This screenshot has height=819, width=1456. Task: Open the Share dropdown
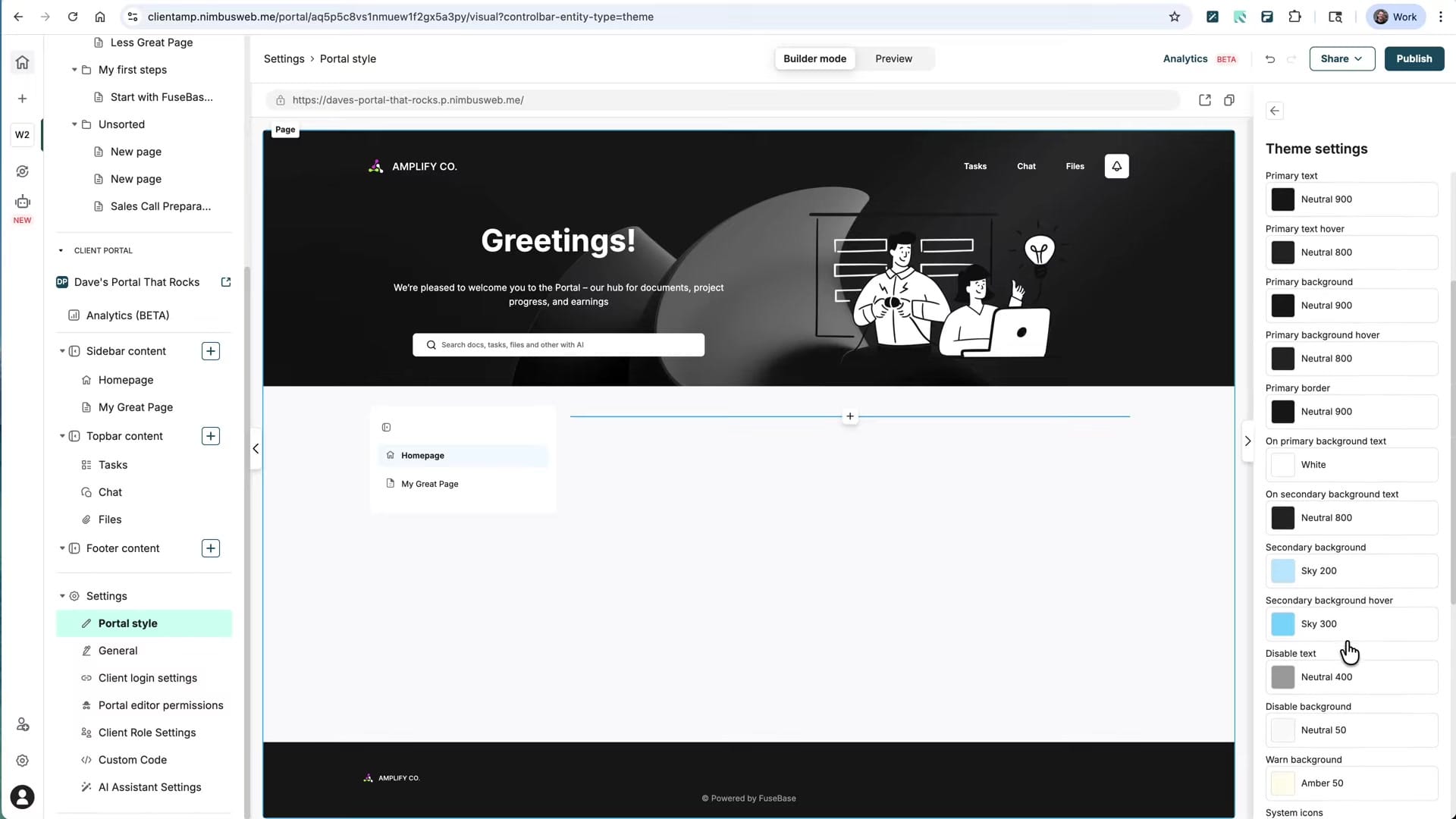point(1341,58)
